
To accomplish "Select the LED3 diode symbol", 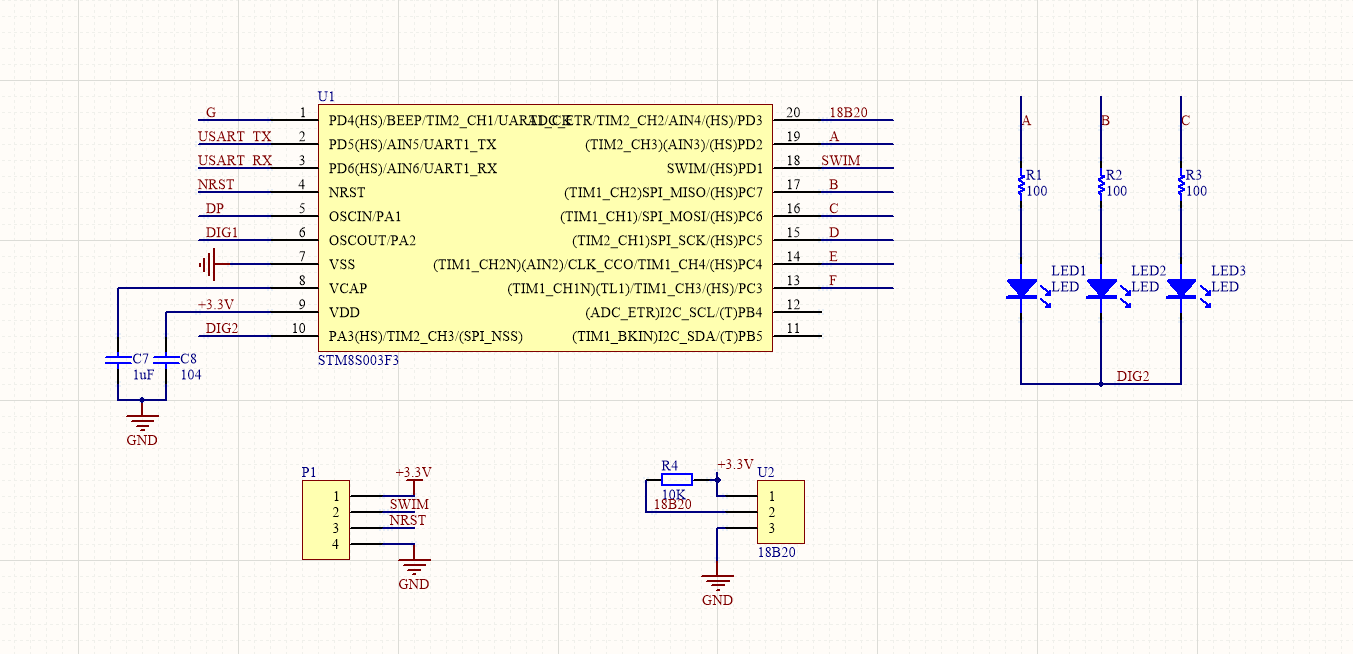I will pyautogui.click(x=1180, y=290).
